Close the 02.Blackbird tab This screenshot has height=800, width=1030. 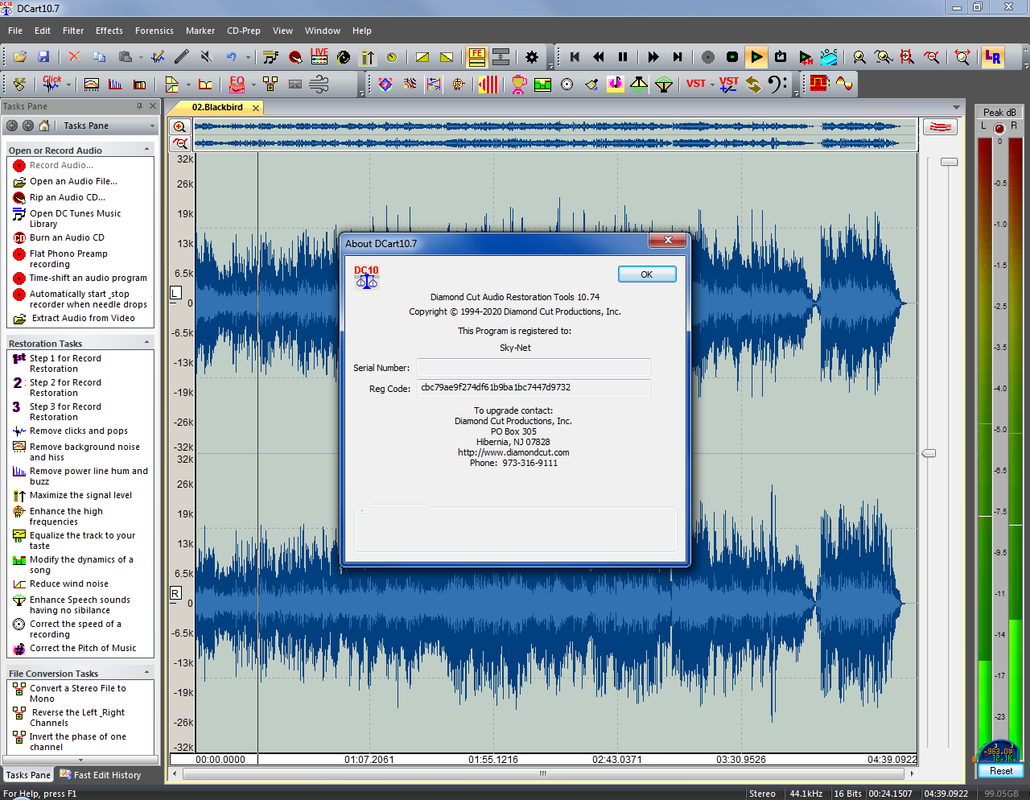pyautogui.click(x=256, y=108)
